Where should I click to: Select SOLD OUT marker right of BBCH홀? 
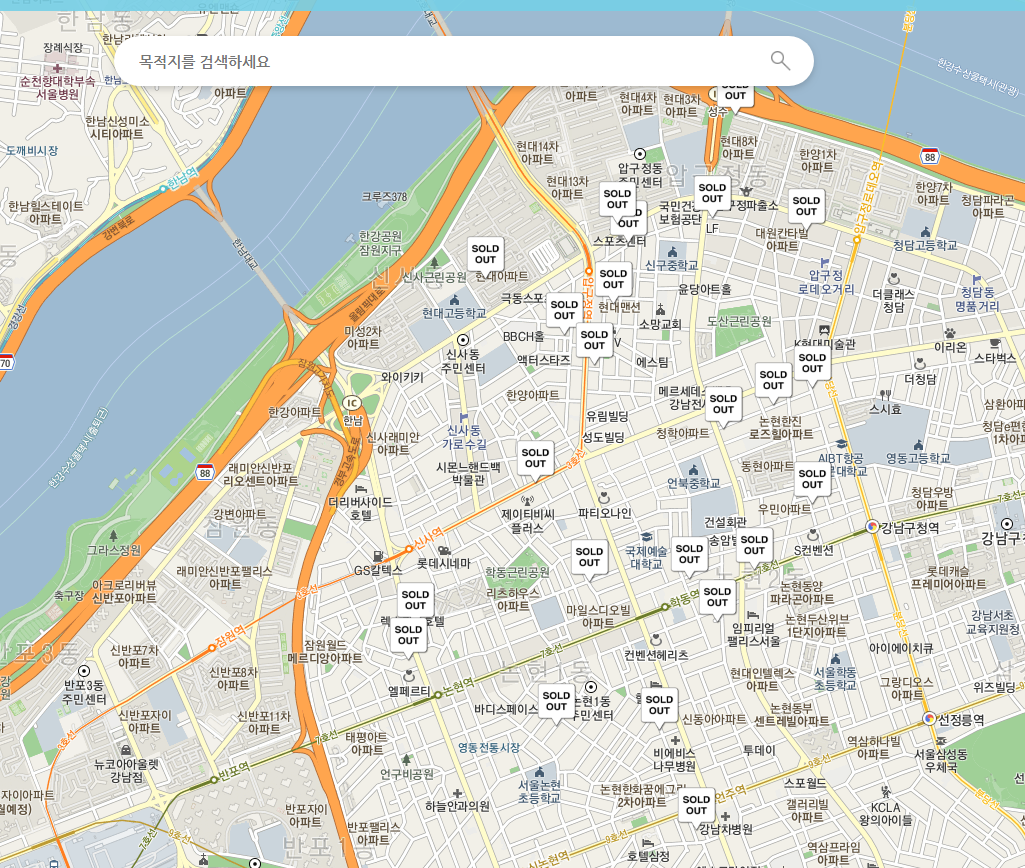tap(594, 340)
